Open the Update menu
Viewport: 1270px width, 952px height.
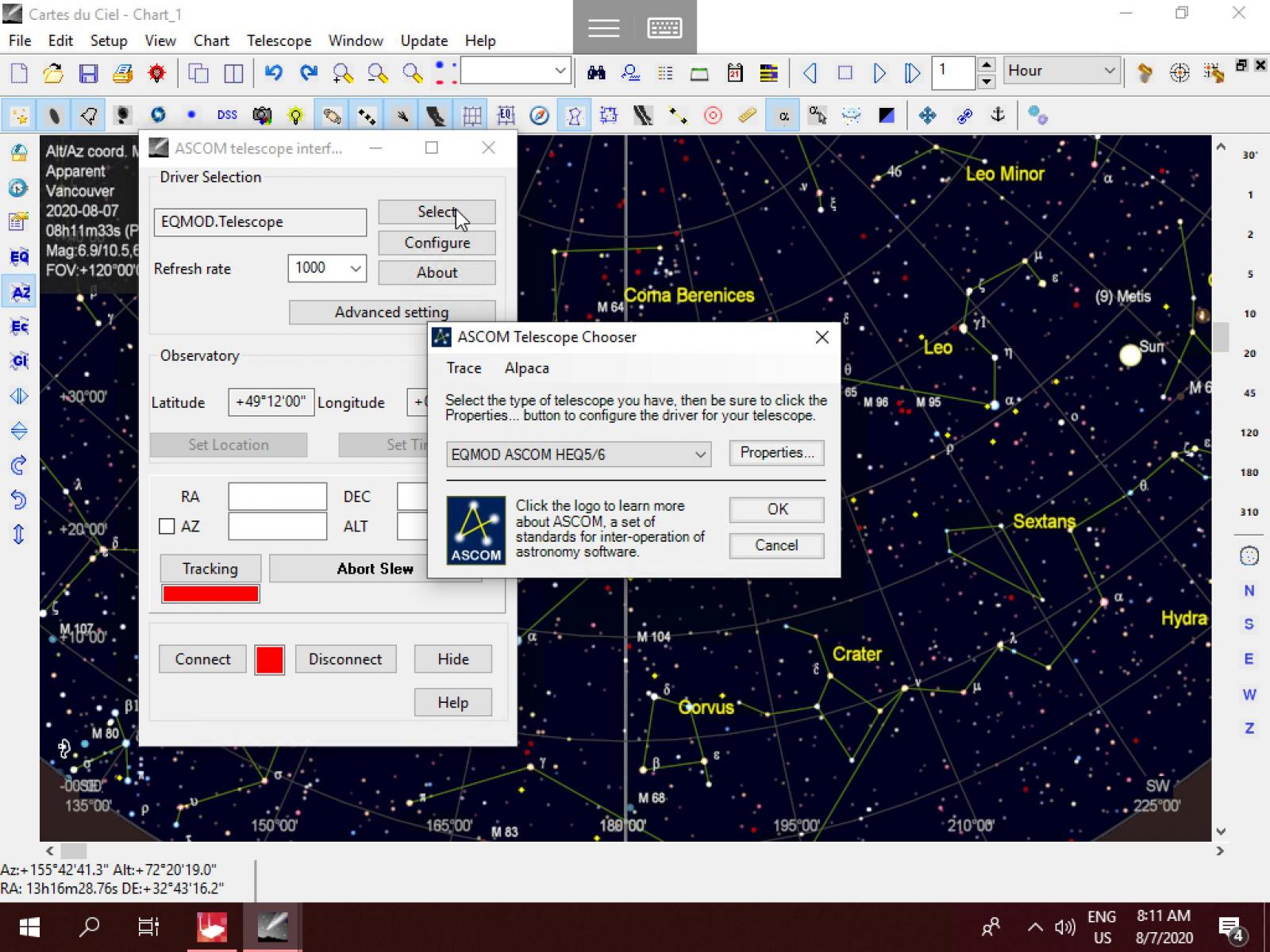[424, 40]
